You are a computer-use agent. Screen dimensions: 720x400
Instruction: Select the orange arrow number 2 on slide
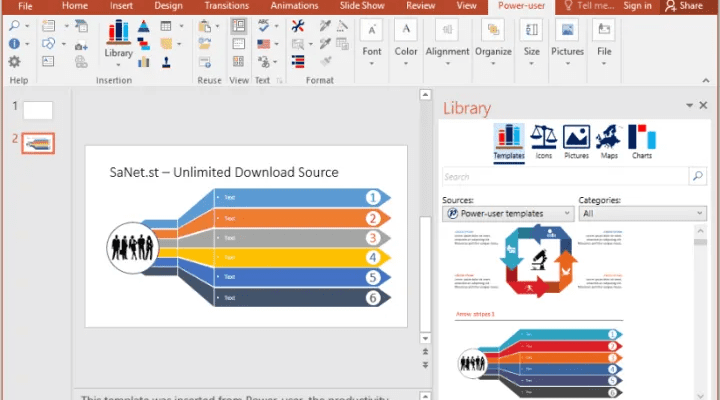click(x=302, y=218)
